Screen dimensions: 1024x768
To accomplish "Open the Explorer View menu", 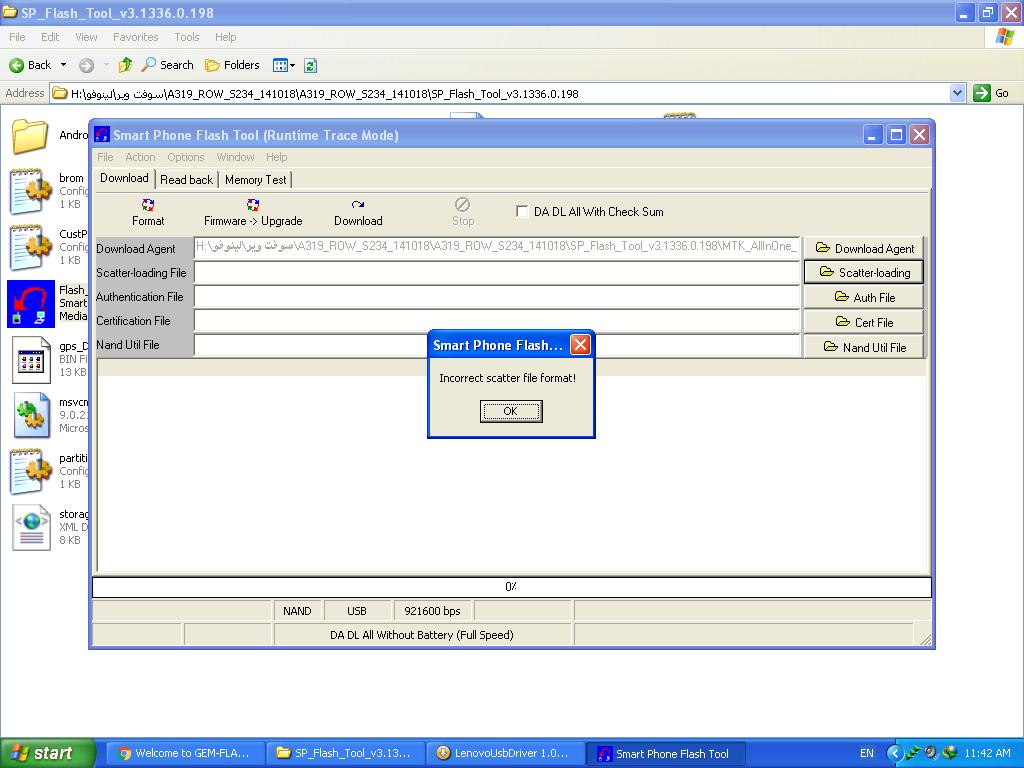I will click(x=86, y=37).
